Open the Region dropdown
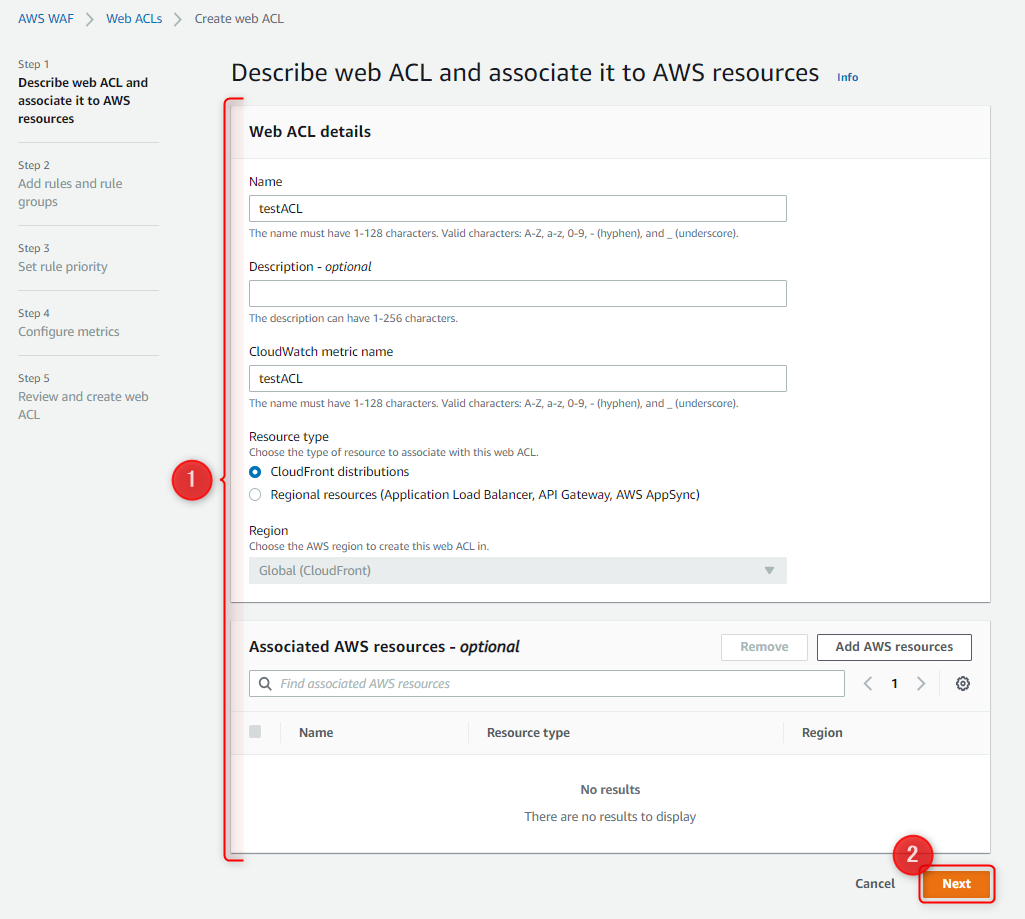 [517, 571]
